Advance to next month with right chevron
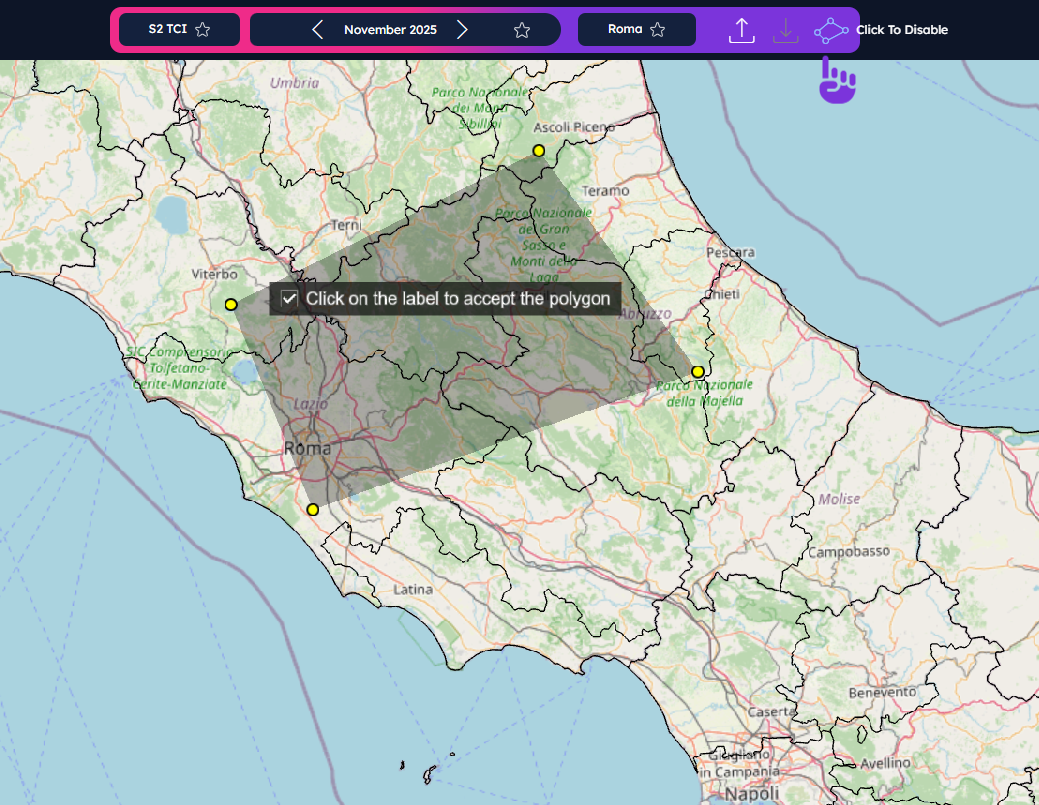 (462, 30)
